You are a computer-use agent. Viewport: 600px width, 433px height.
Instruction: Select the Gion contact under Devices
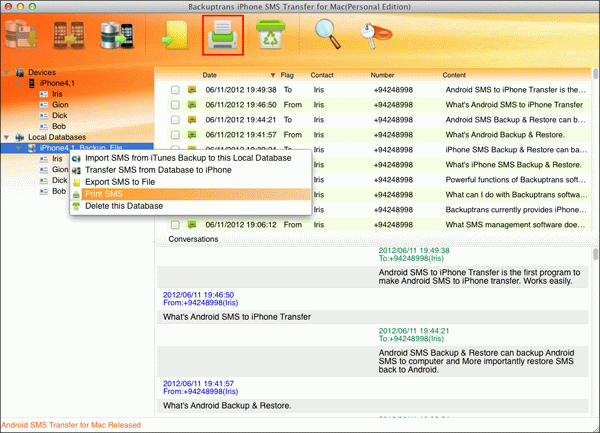(60, 105)
